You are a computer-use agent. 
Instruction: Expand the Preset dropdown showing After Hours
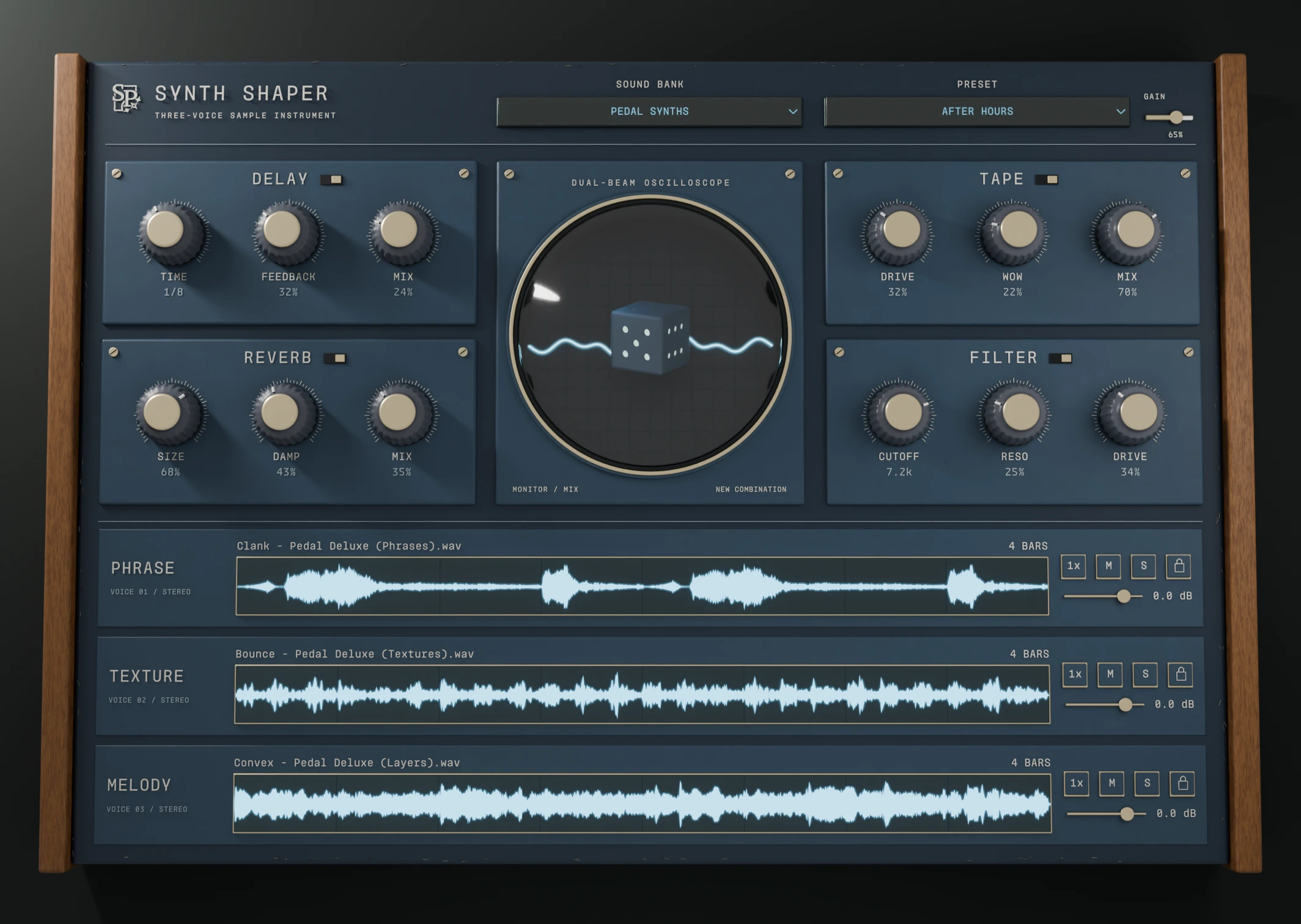pos(976,112)
